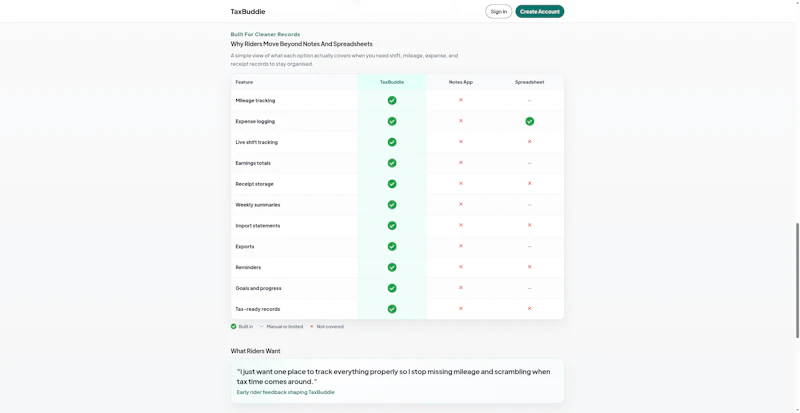Image resolution: width=800 pixels, height=413 pixels.
Task: Click the Built For Cleaner Records heading
Action: coord(265,34)
